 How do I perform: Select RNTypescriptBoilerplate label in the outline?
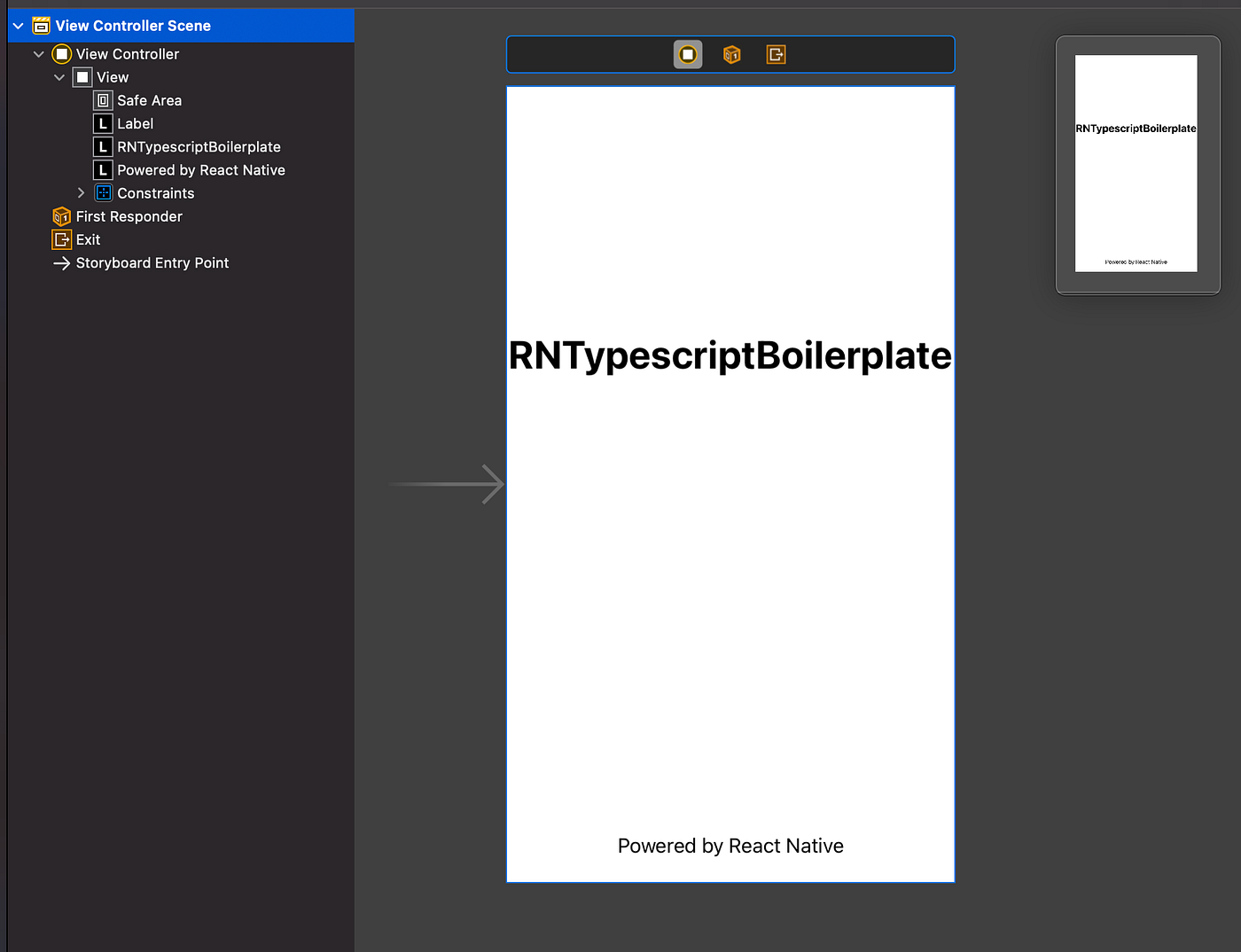click(199, 147)
